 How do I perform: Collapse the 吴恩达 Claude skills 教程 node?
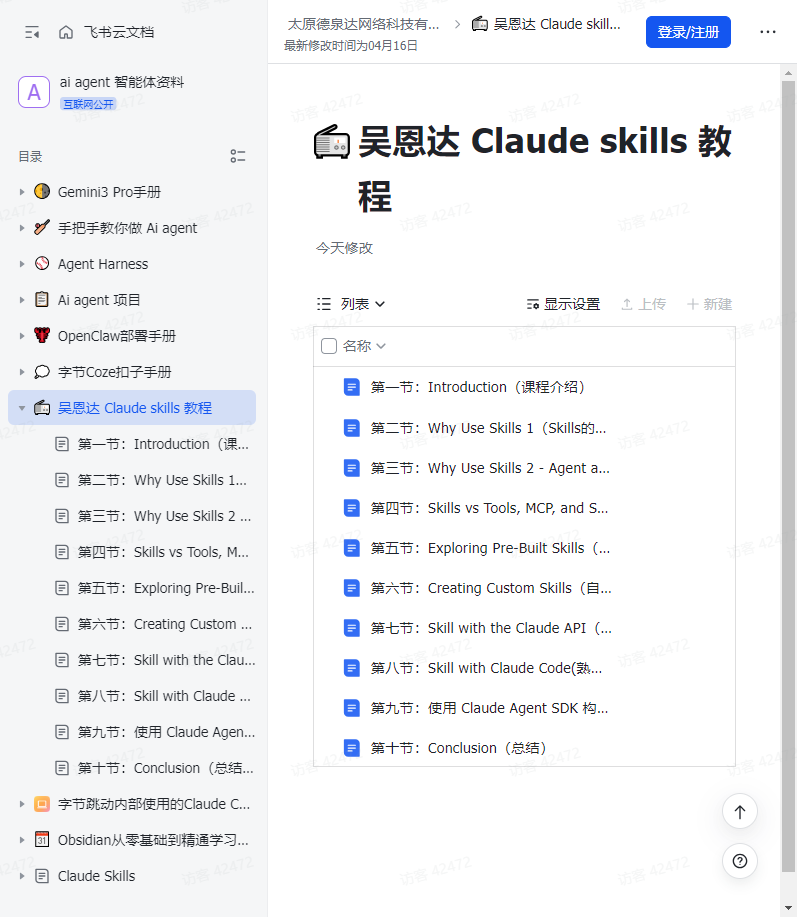(x=22, y=408)
